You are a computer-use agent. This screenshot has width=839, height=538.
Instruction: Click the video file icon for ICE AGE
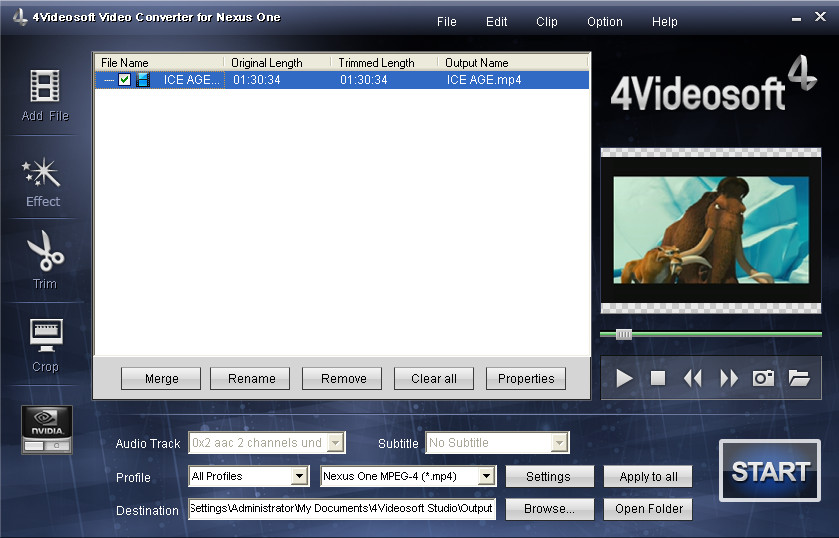[143, 80]
